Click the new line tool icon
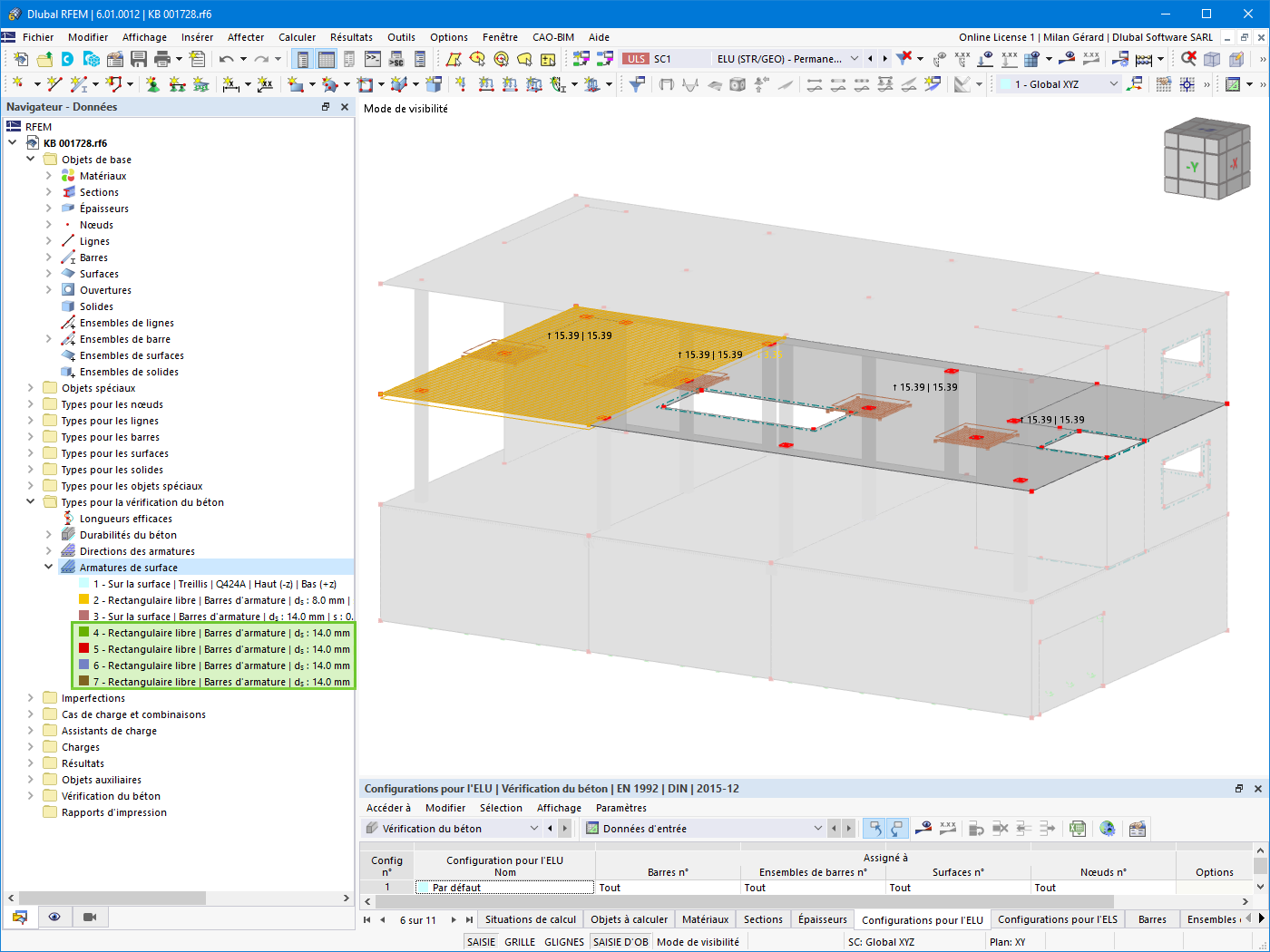This screenshot has height=952, width=1270. pyautogui.click(x=54, y=83)
